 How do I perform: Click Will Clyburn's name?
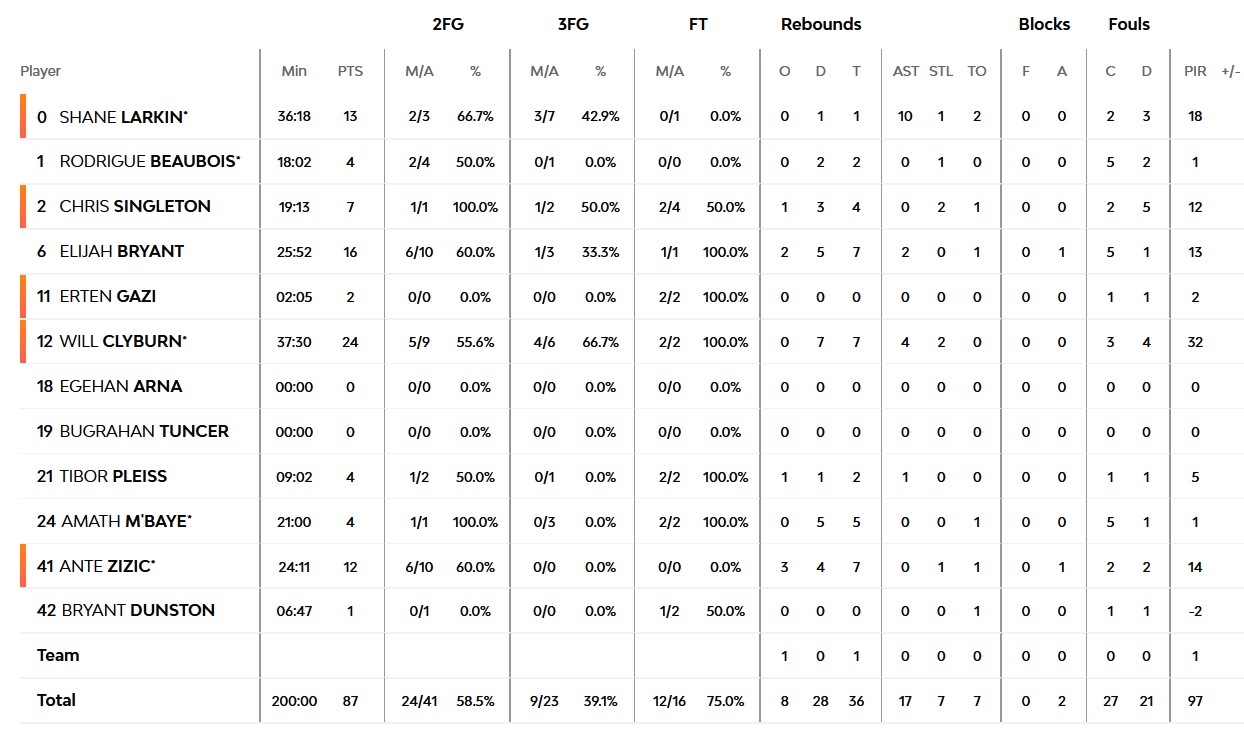click(122, 342)
